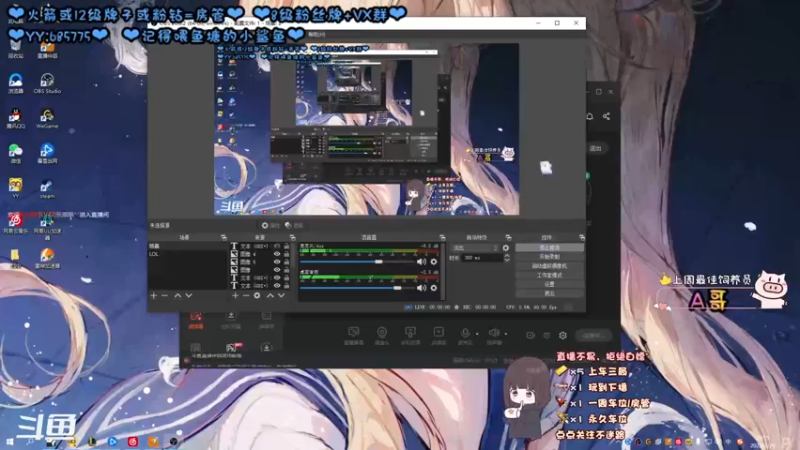Image resolution: width=800 pixels, height=450 pixels.
Task: Decrease transition duration with down stepper
Action: [507, 260]
